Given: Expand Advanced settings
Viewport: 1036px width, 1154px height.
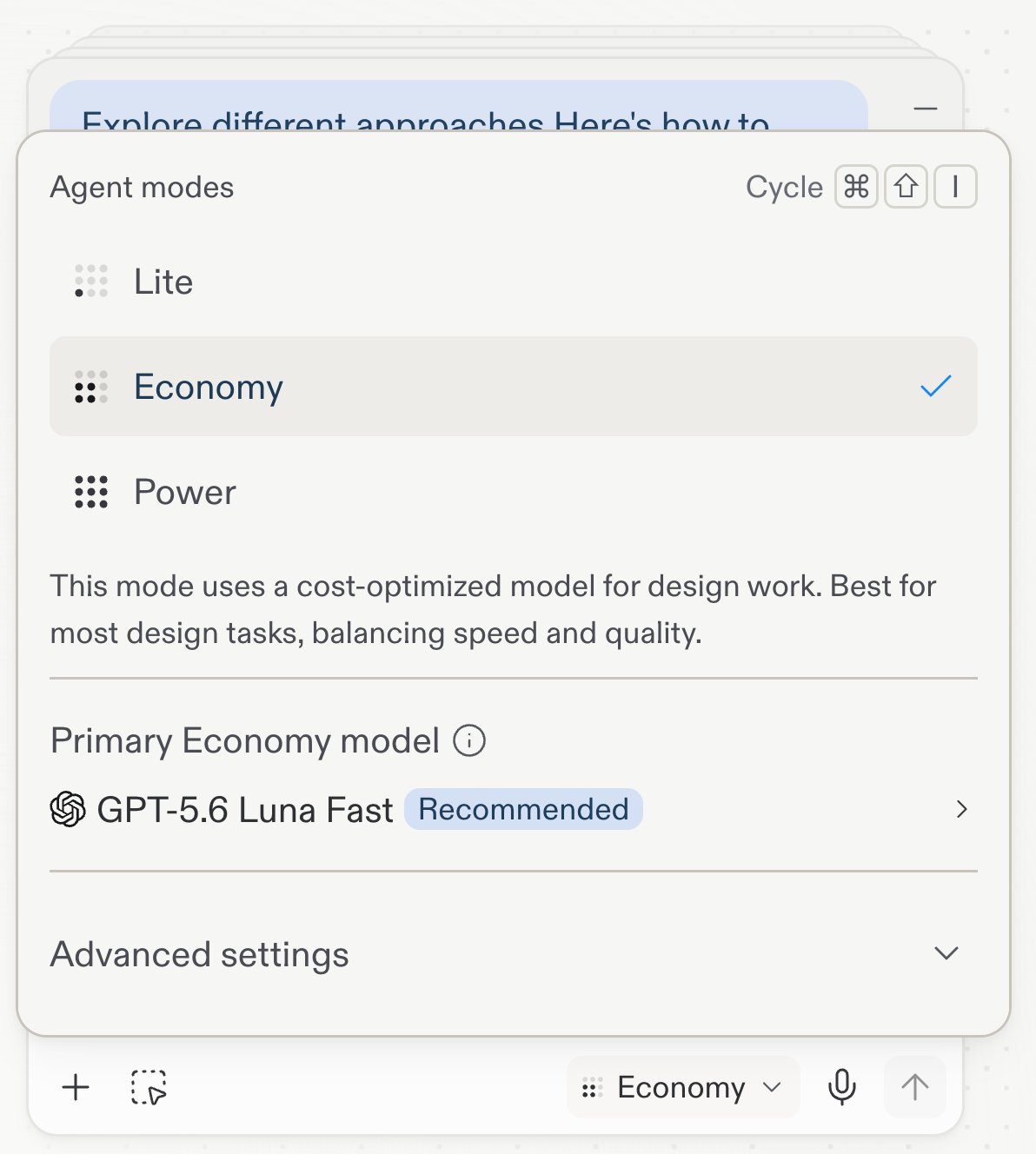Looking at the screenshot, I should click(x=513, y=953).
